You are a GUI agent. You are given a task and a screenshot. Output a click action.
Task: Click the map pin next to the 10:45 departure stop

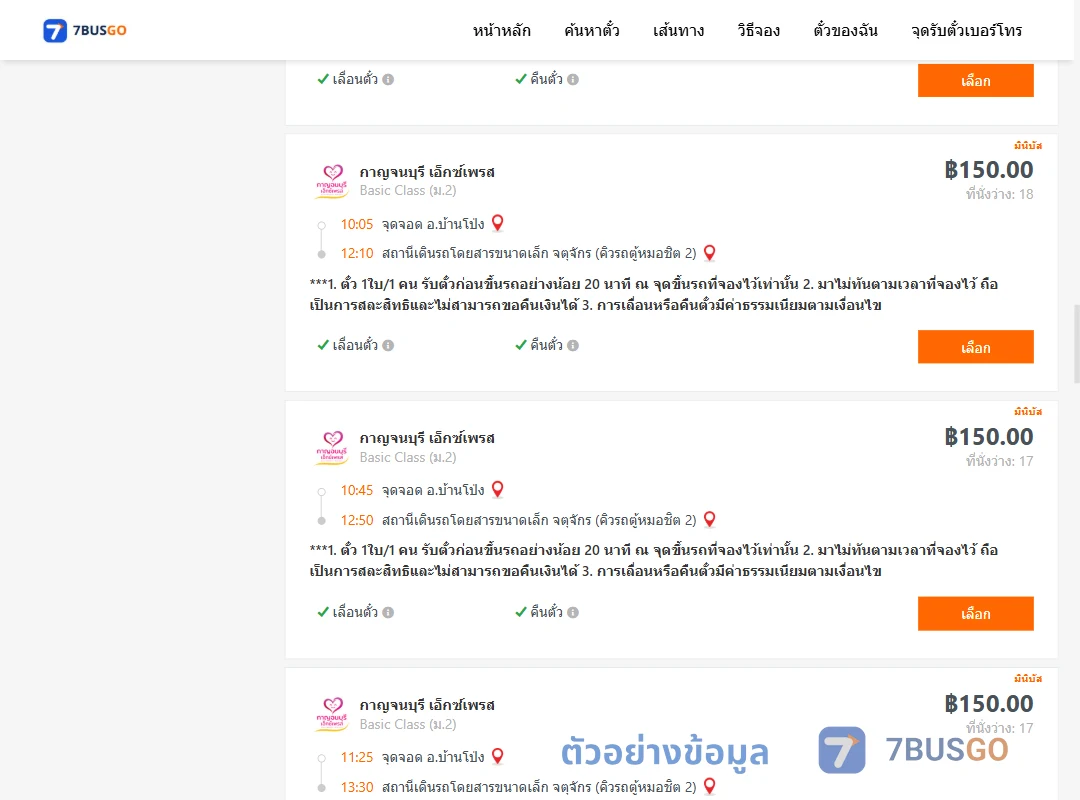pos(497,489)
